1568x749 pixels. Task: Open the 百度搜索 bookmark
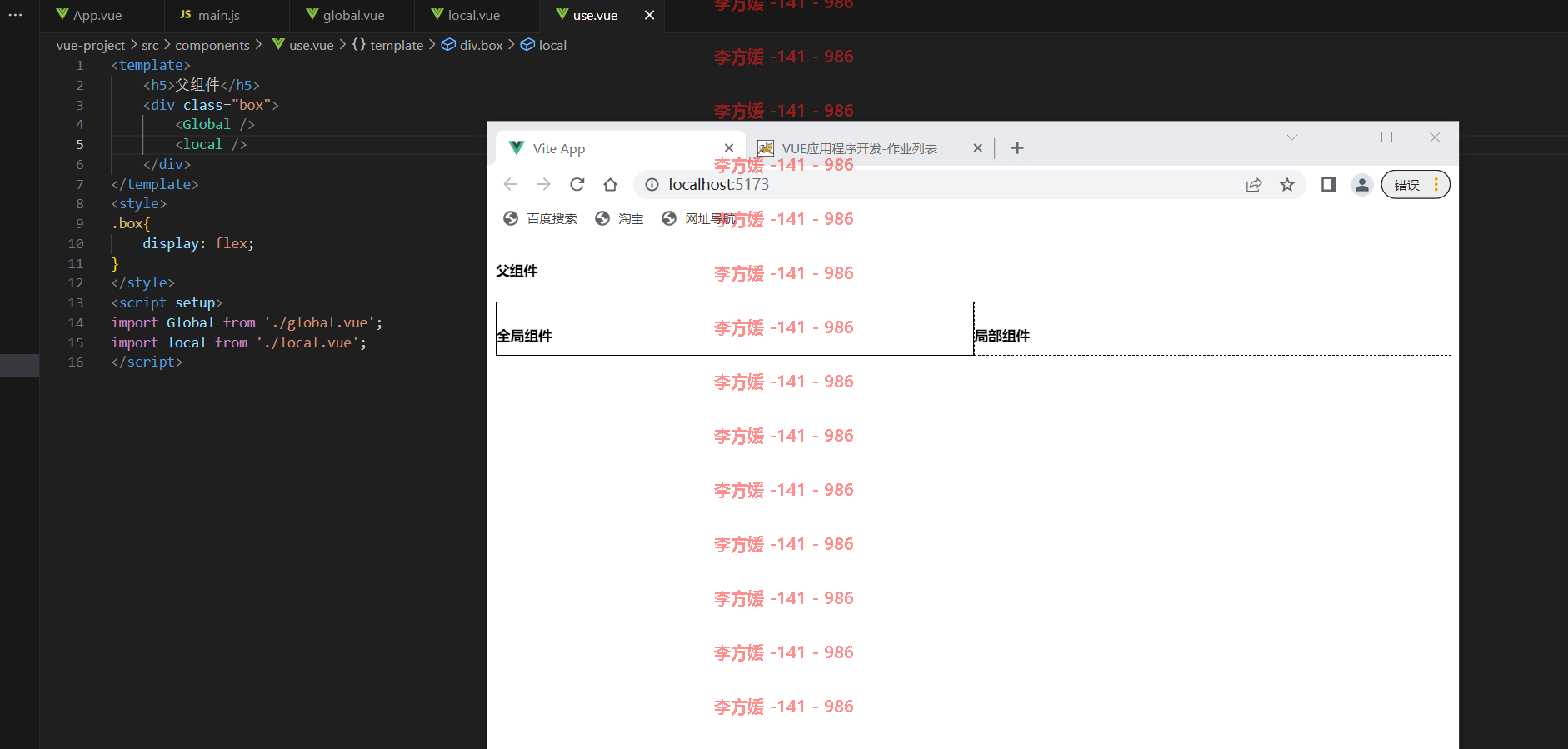(x=540, y=218)
